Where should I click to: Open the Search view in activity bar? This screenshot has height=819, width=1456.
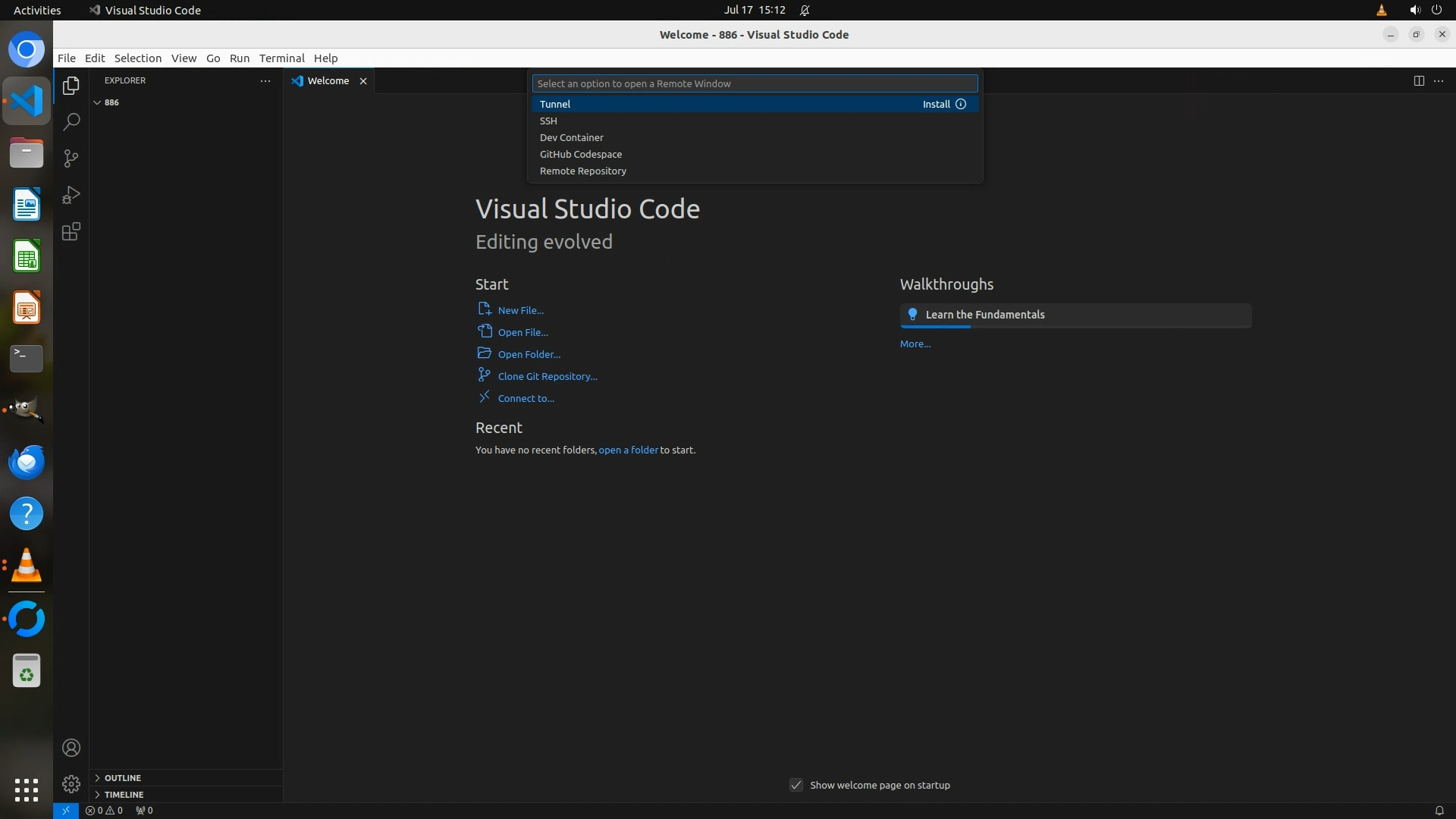71,122
